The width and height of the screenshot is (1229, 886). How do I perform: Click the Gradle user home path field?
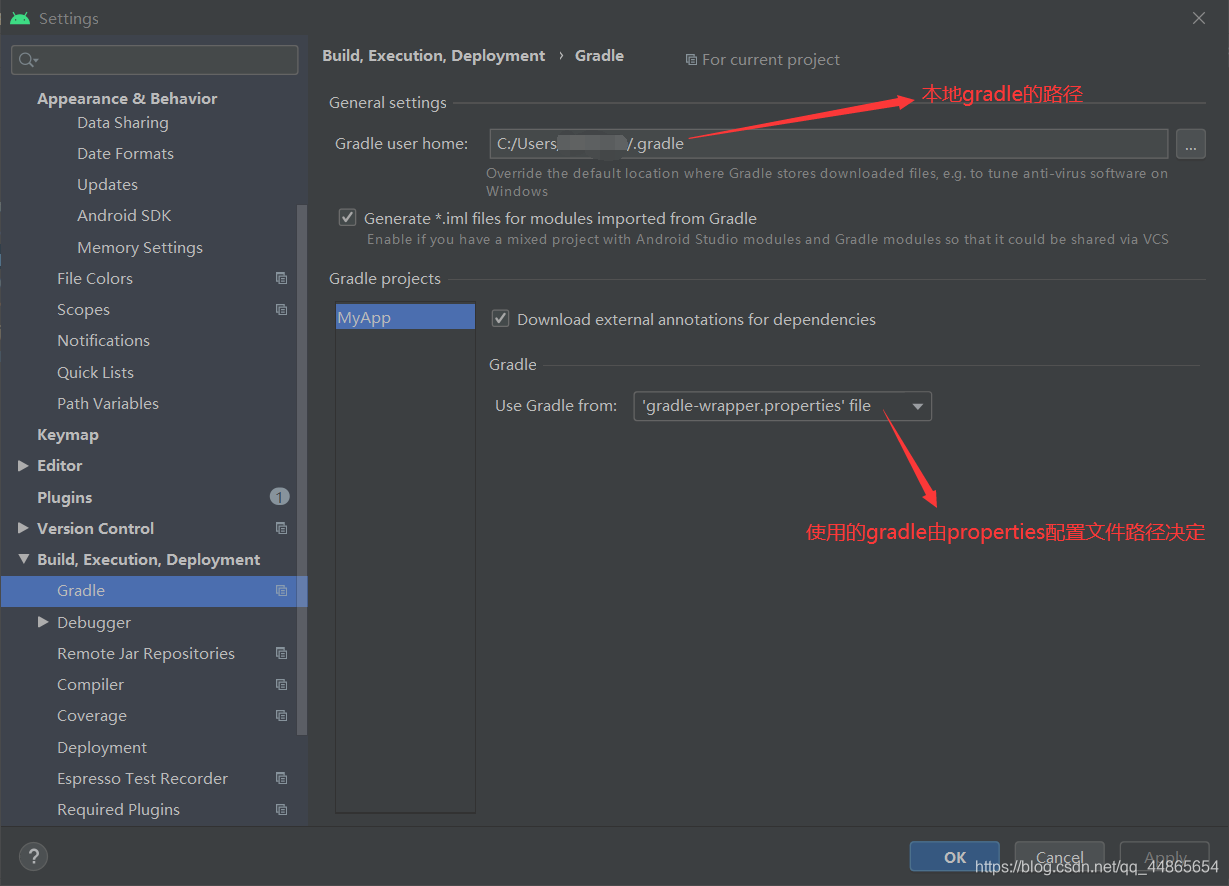point(829,144)
